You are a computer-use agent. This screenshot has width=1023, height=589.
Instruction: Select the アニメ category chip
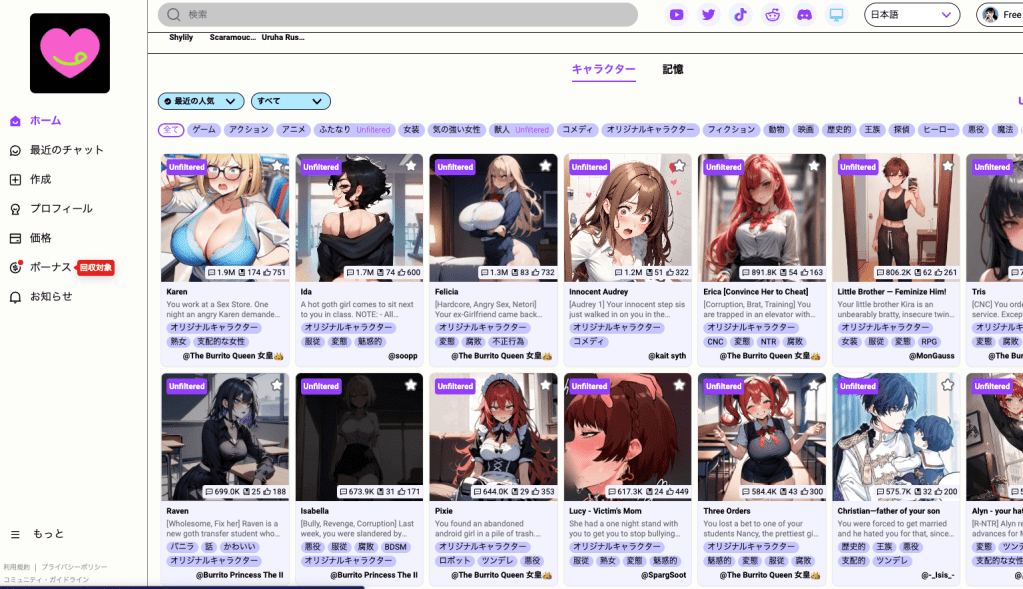[x=293, y=130]
